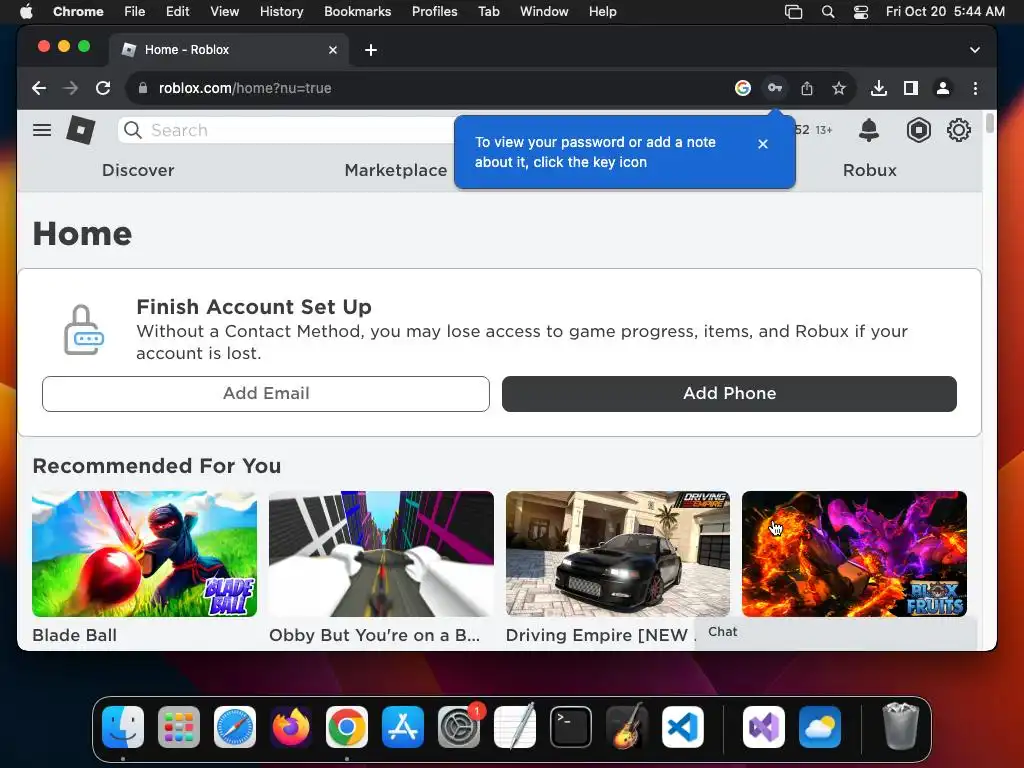Open a new tab with plus button

coord(371,50)
